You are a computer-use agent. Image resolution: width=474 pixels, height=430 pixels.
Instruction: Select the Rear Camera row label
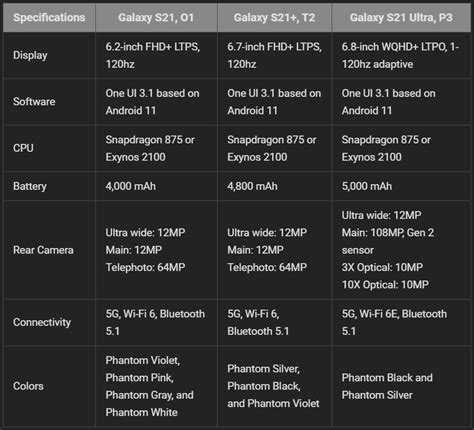43,250
